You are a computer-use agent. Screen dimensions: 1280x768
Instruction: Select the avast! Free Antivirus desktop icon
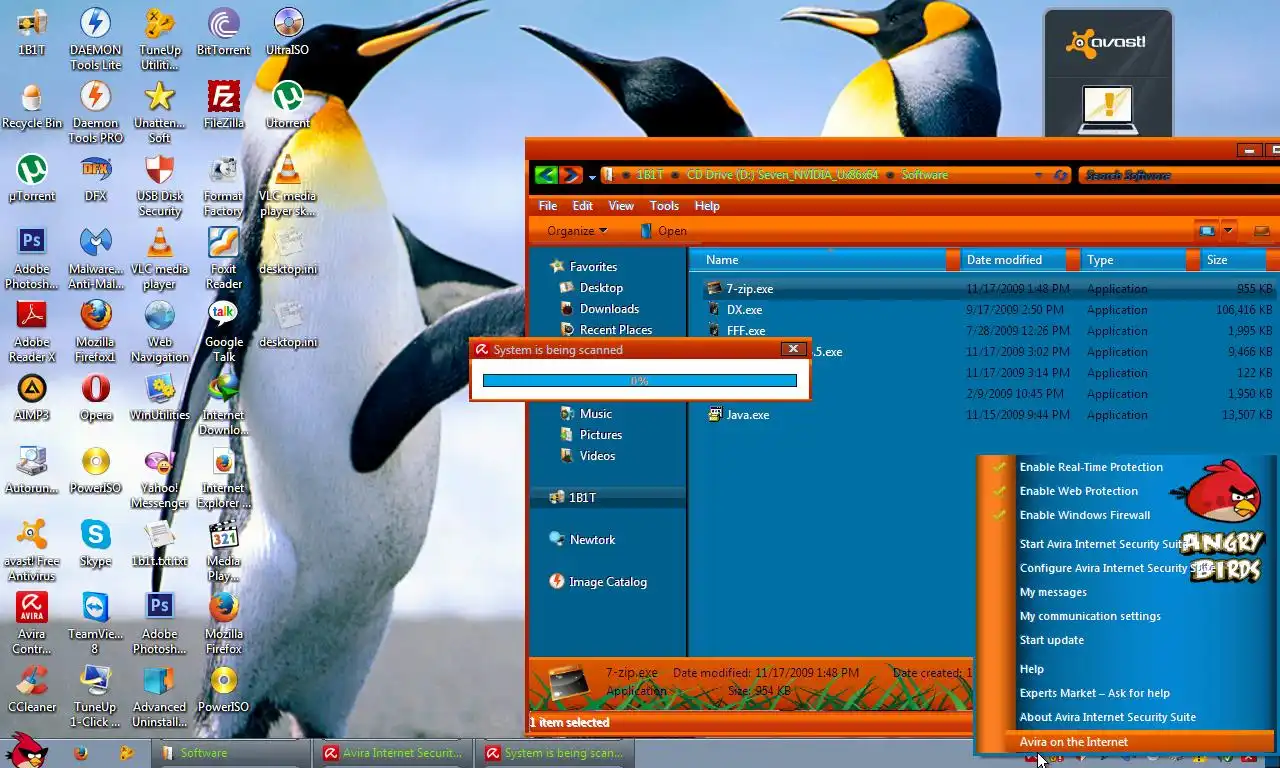click(x=32, y=550)
